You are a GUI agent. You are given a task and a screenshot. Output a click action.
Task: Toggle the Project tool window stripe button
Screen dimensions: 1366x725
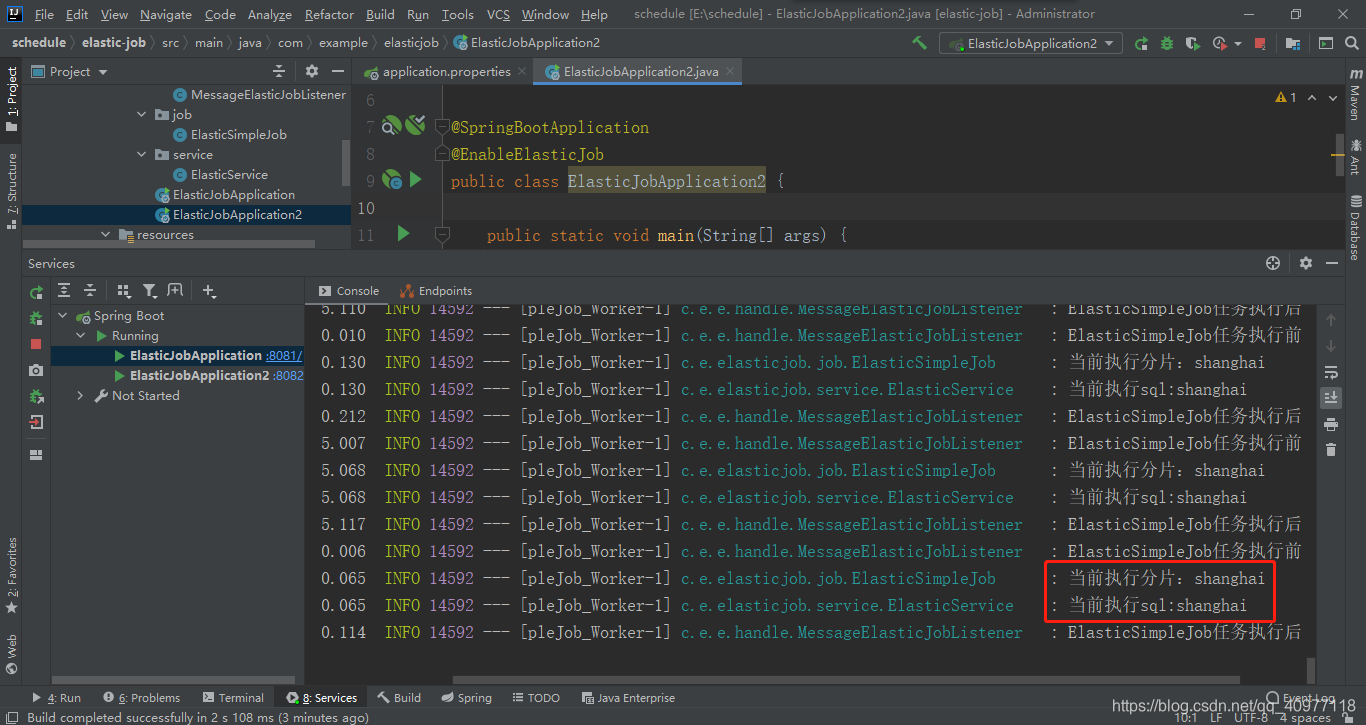point(12,100)
